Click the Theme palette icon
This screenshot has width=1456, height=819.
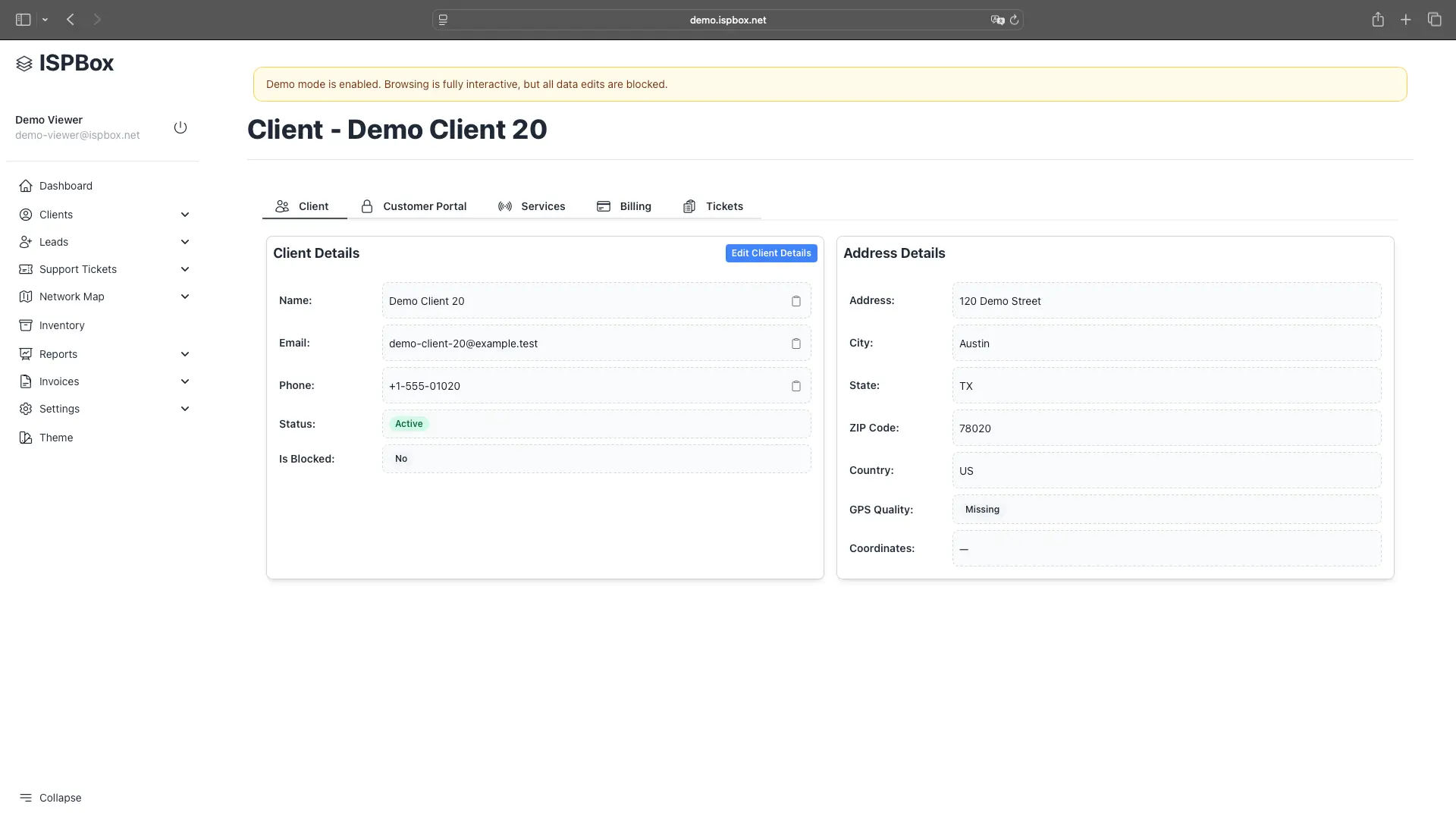pos(26,438)
